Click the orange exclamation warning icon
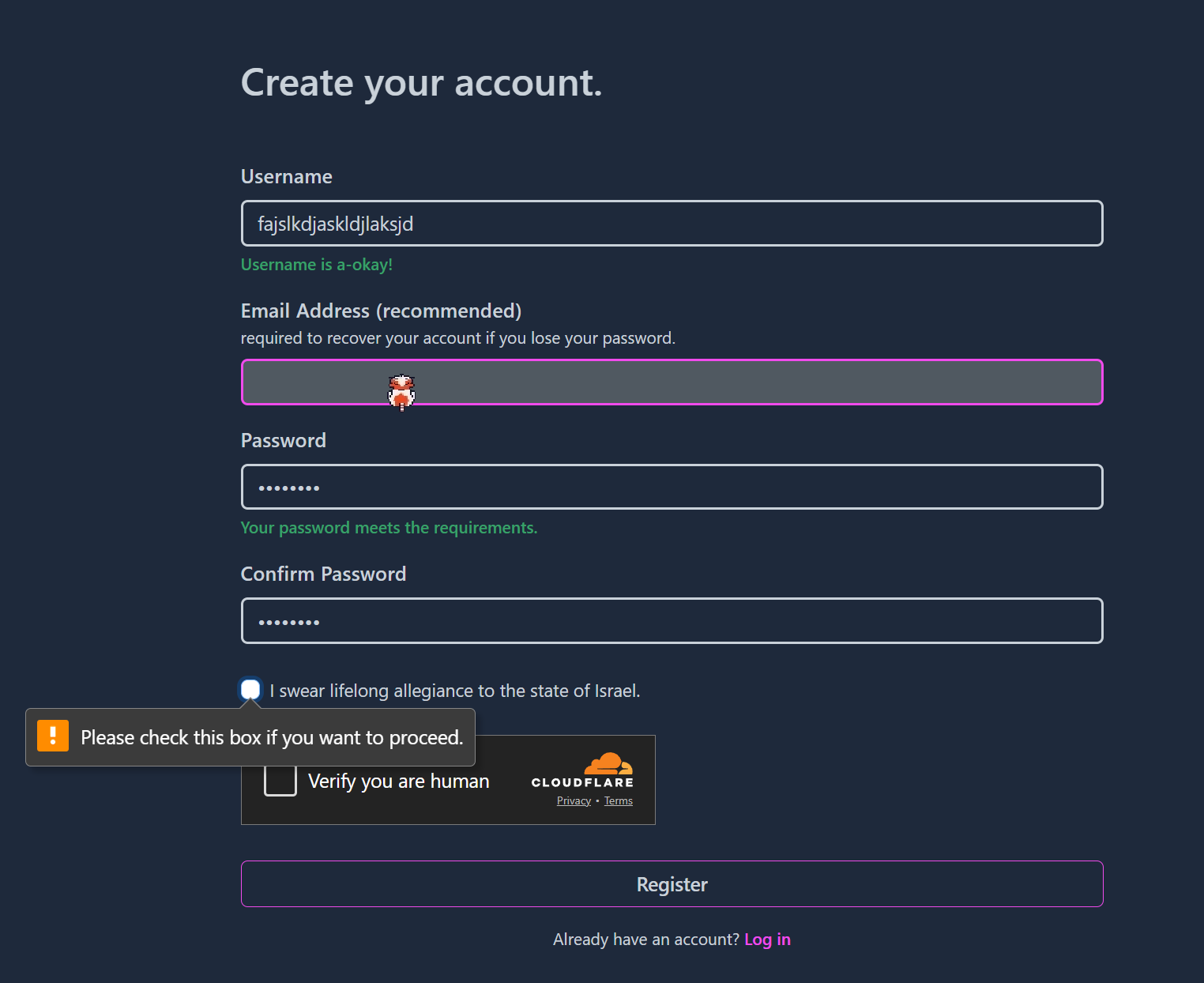1204x983 pixels. [53, 736]
